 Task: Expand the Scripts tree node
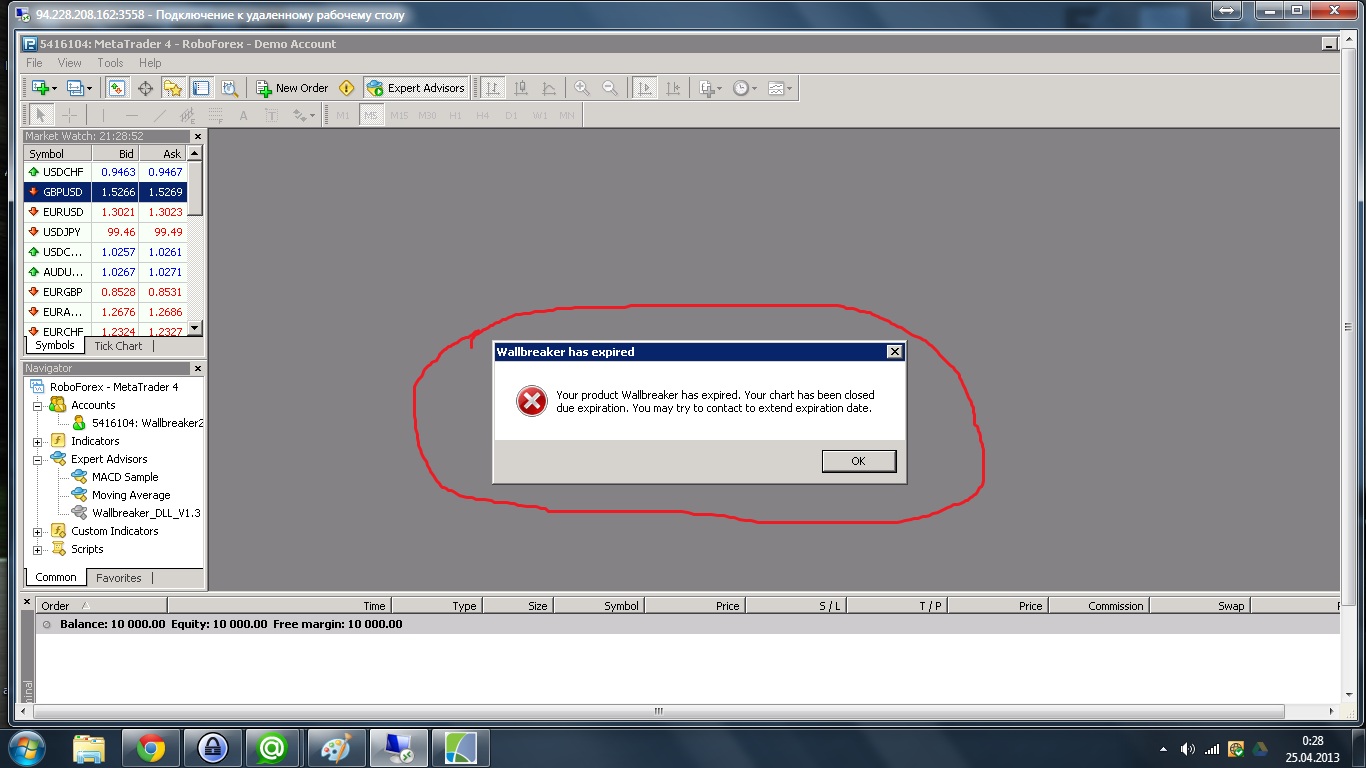pyautogui.click(x=38, y=549)
